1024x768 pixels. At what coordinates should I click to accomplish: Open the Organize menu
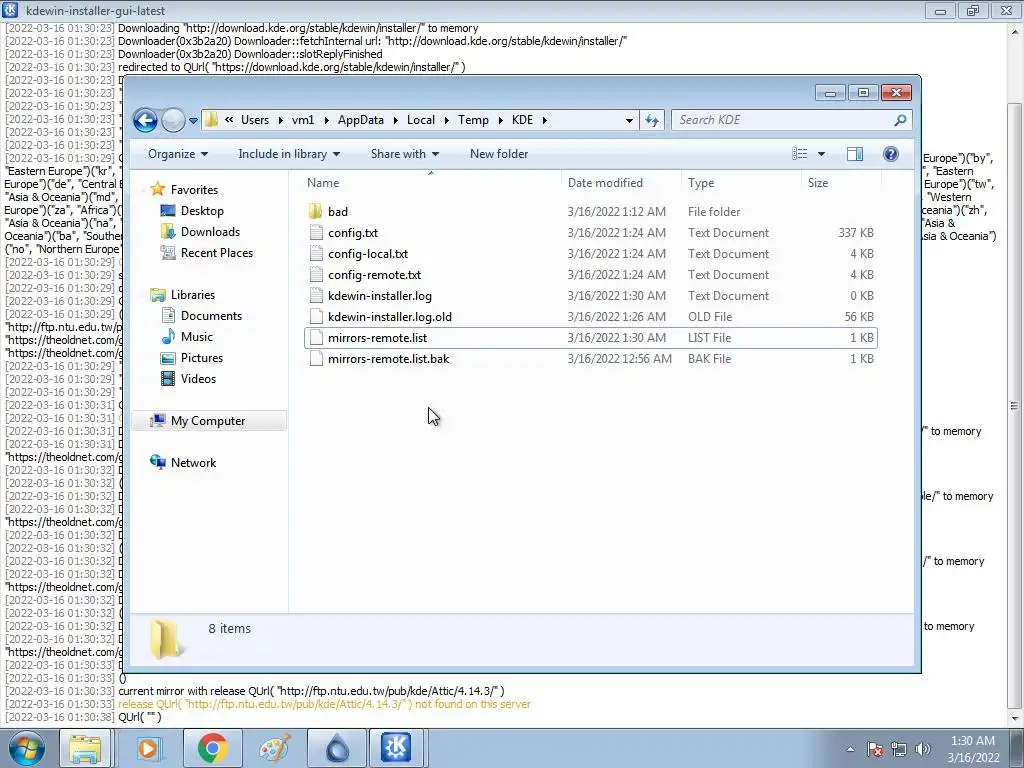click(178, 154)
